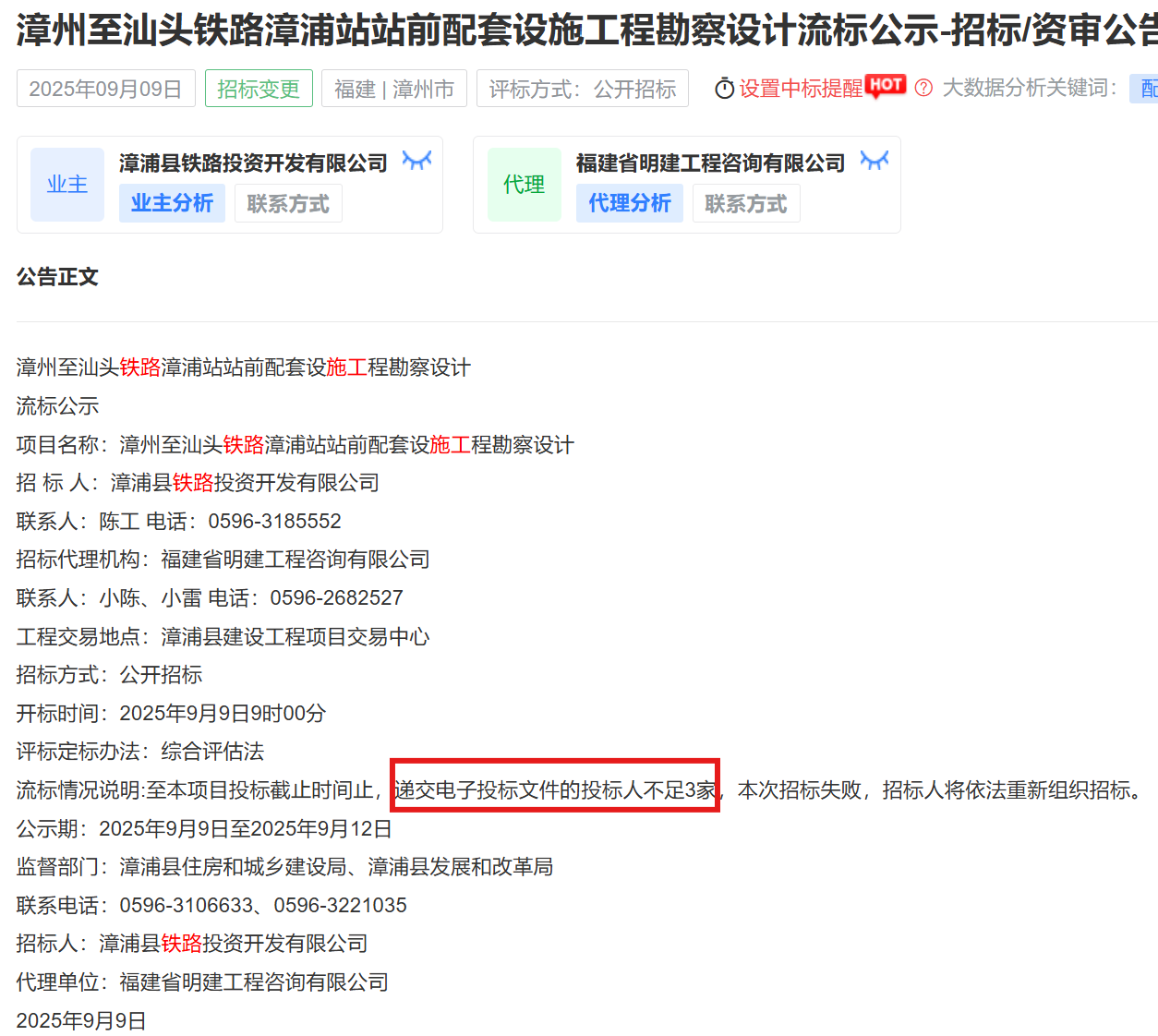Select the green 招标变更 tag
Screen dimensions: 1158x1036
[259, 89]
